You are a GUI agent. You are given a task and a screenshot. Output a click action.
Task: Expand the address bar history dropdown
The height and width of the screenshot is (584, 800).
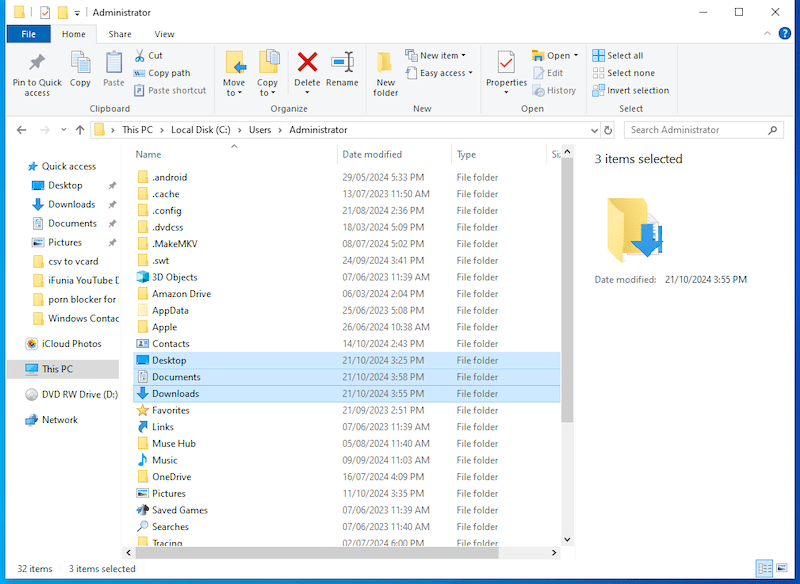tap(593, 130)
